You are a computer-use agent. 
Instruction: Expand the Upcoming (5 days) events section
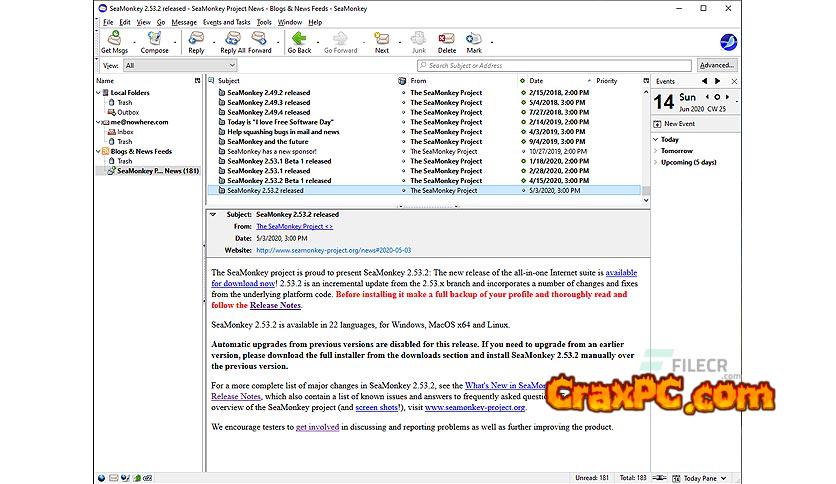tap(656, 162)
